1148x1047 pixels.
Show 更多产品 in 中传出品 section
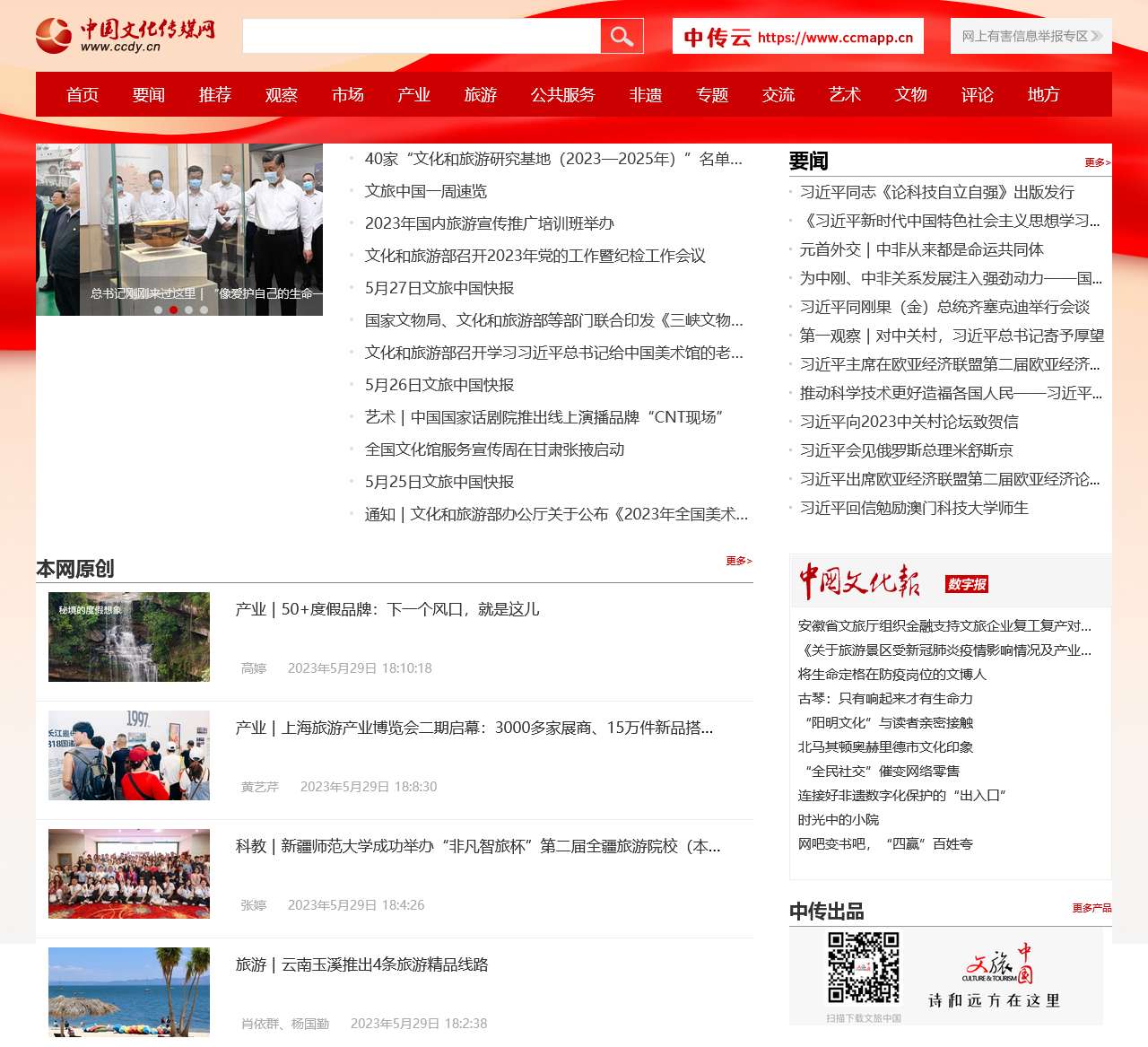click(x=1091, y=908)
